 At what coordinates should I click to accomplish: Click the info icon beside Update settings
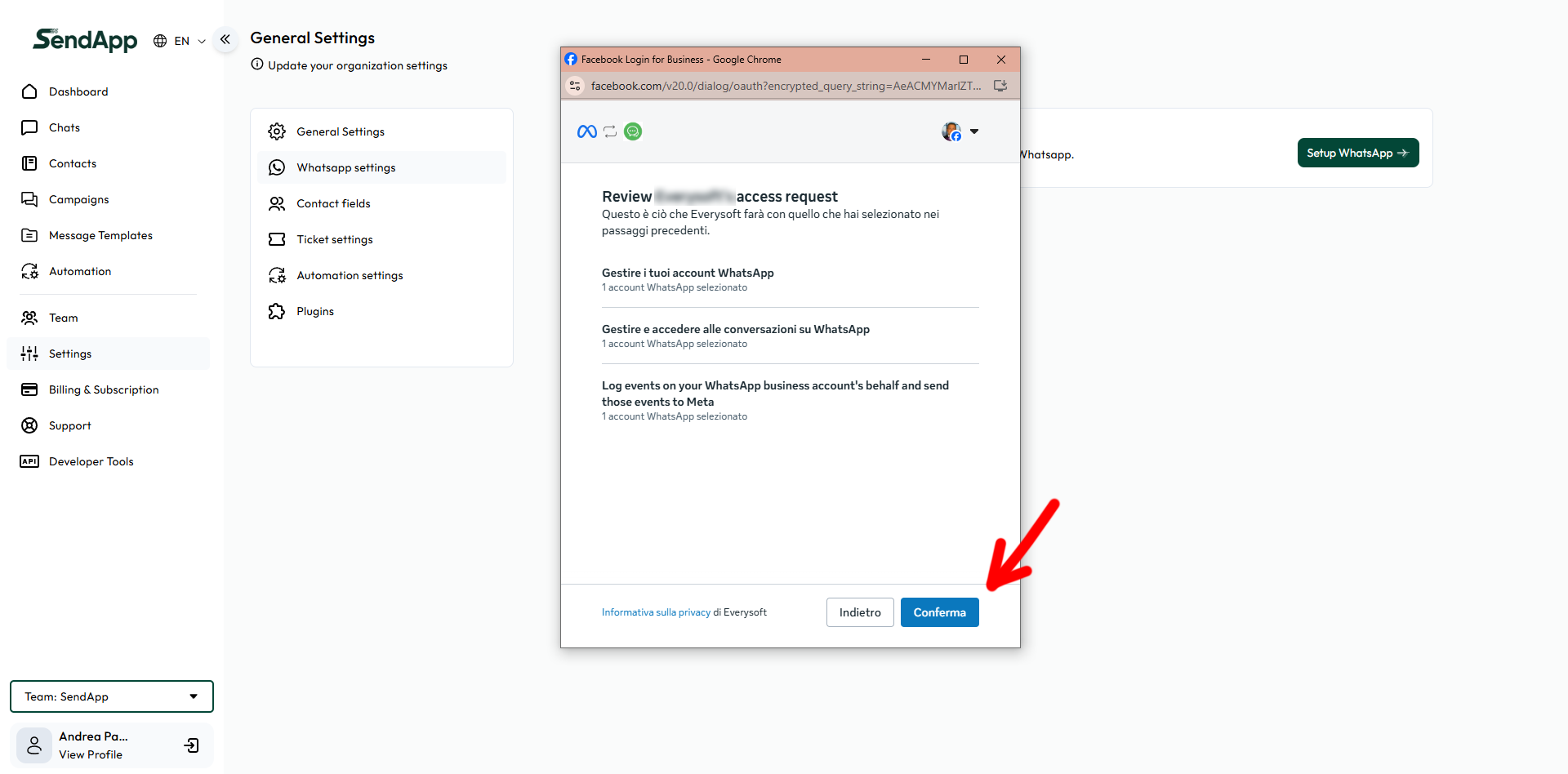coord(257,64)
